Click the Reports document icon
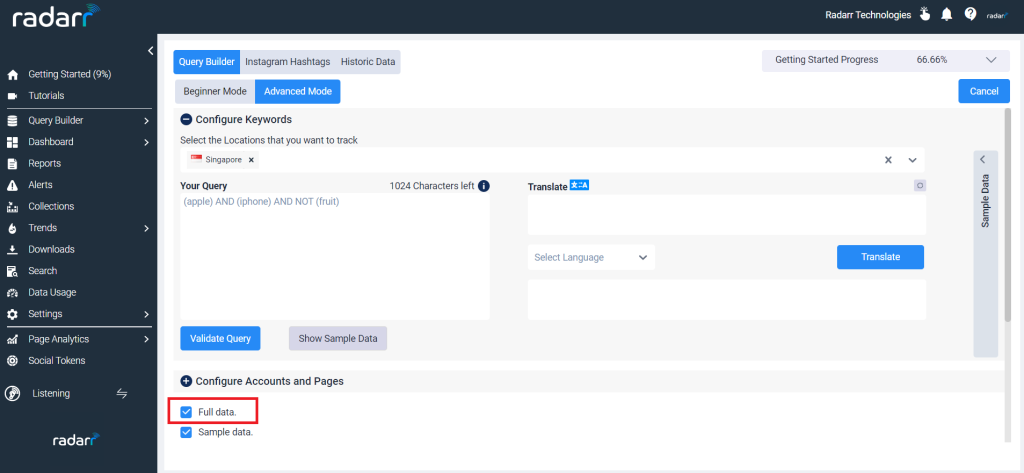Image resolution: width=1024 pixels, height=473 pixels. click(12, 164)
